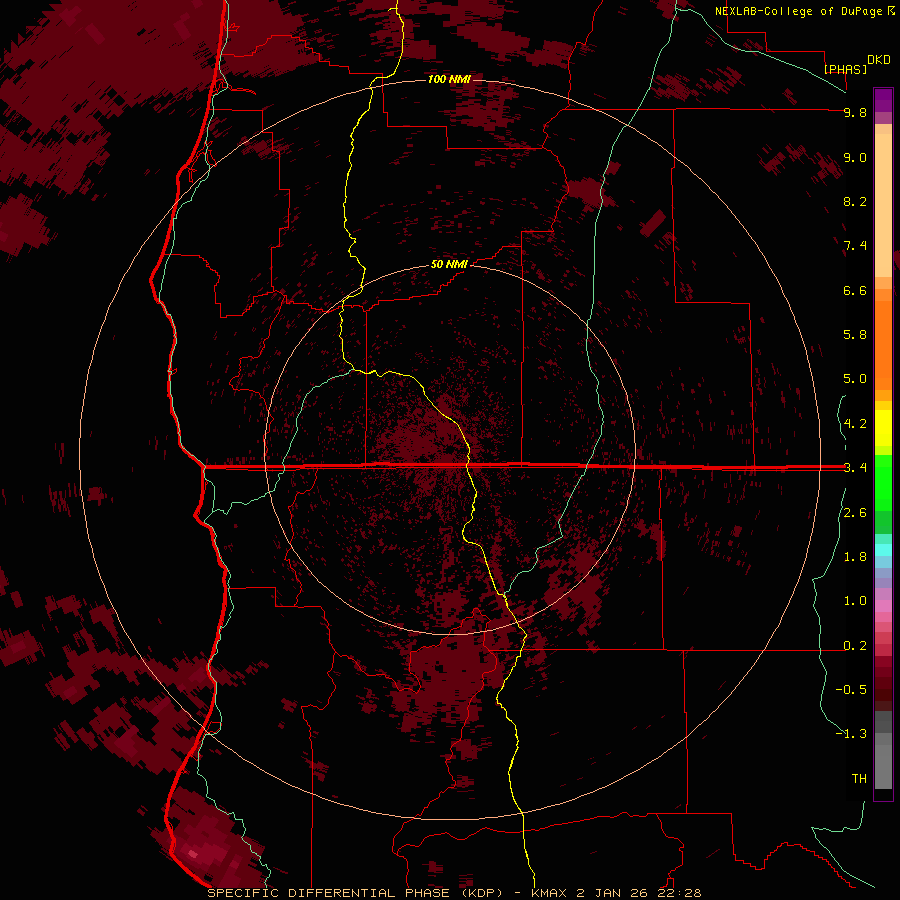
Task: Click the 9.8 value on color scale
Action: click(x=855, y=112)
